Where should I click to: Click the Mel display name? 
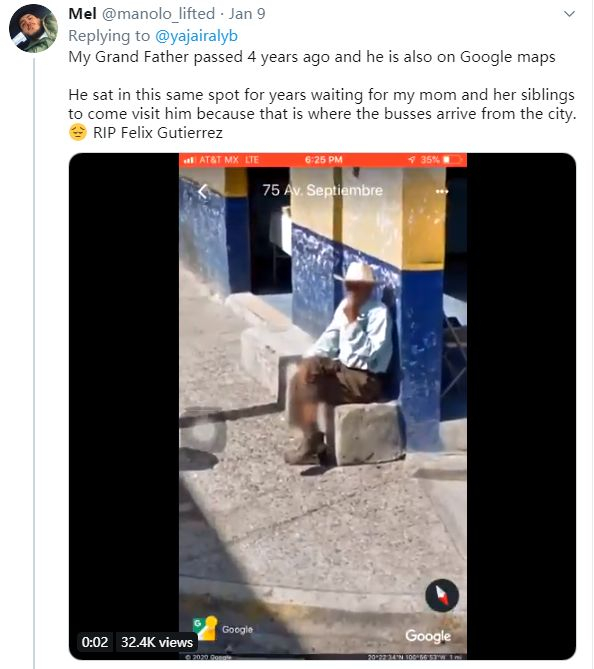point(82,14)
